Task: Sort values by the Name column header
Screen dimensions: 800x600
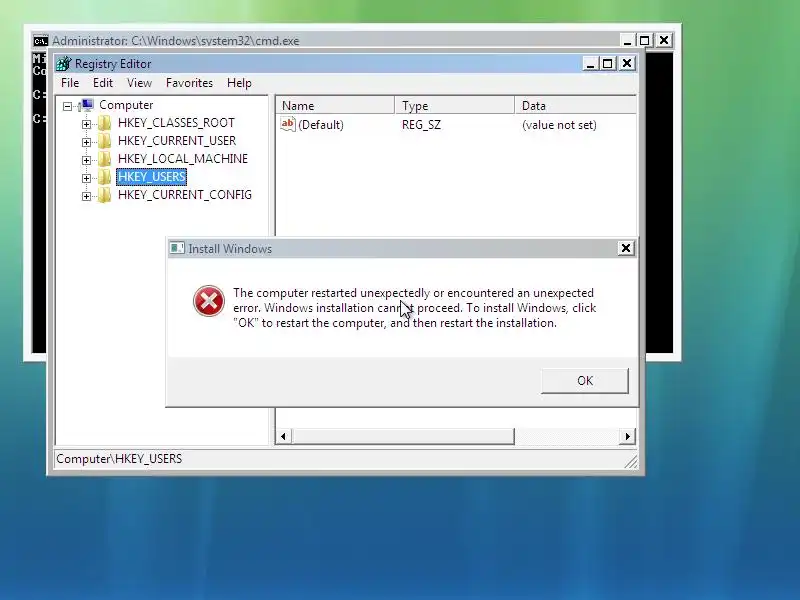Action: click(x=335, y=106)
